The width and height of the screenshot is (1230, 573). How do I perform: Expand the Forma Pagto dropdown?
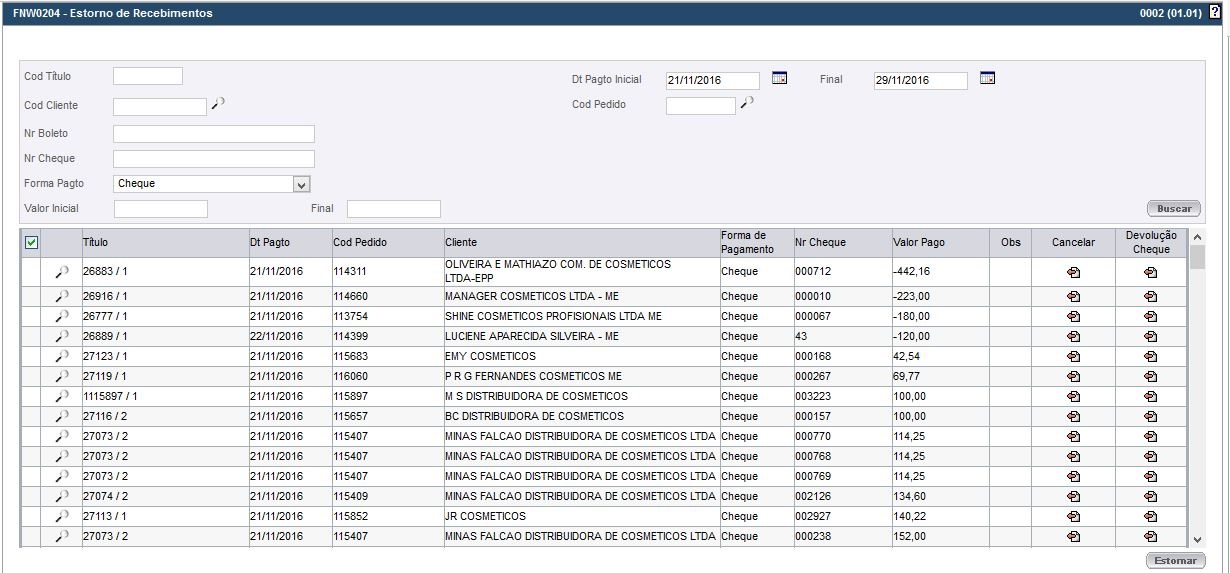(x=301, y=184)
